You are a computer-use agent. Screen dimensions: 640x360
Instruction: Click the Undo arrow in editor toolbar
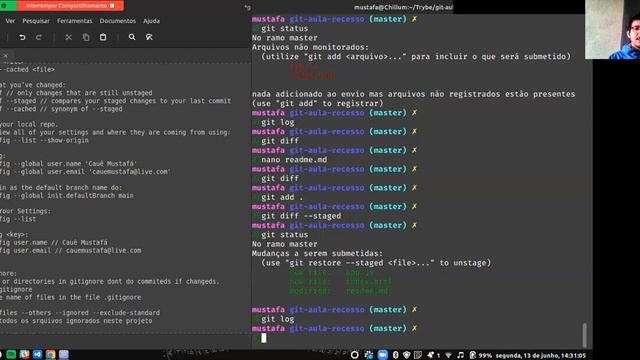22,37
